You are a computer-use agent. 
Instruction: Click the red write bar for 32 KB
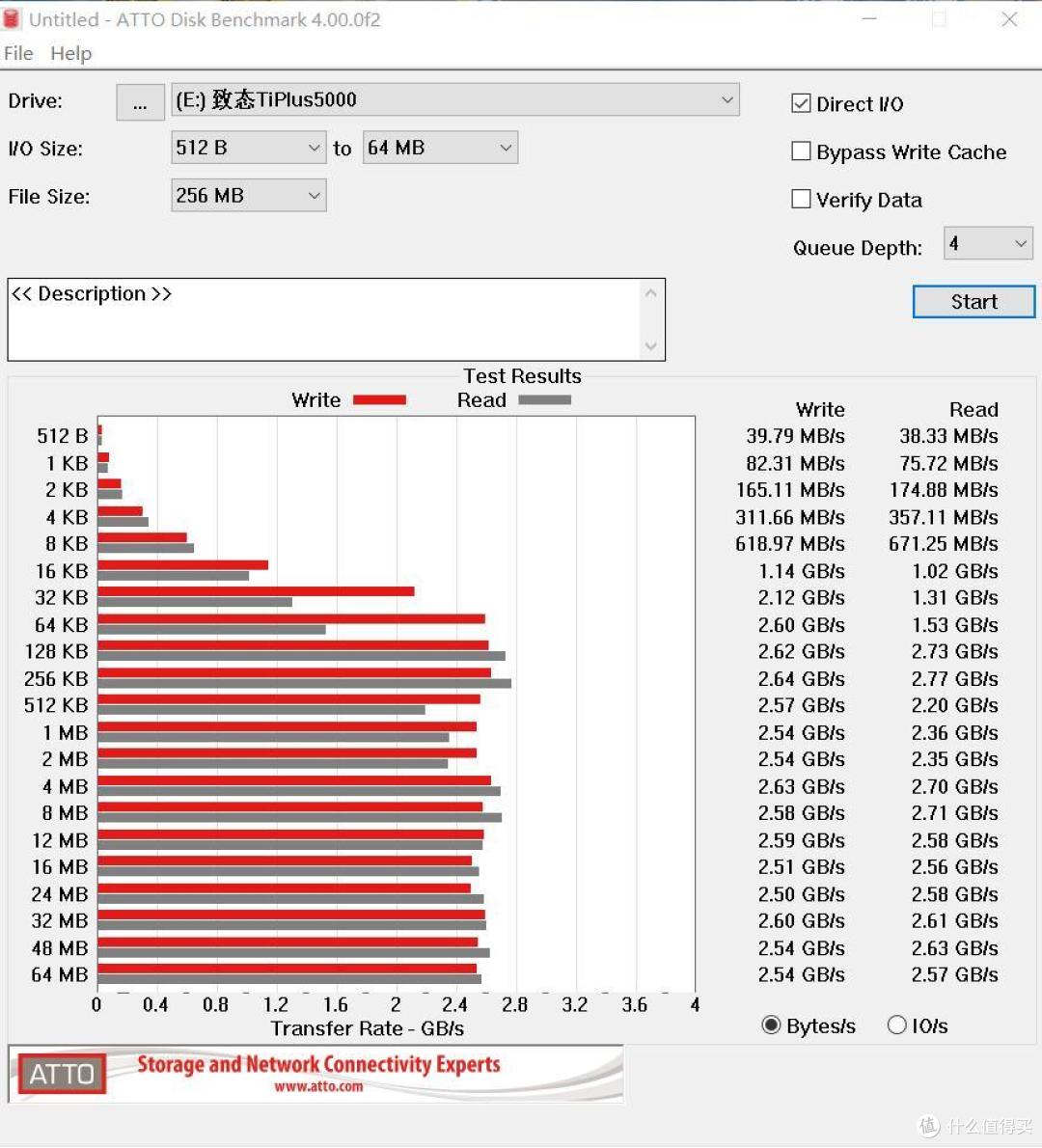[257, 590]
